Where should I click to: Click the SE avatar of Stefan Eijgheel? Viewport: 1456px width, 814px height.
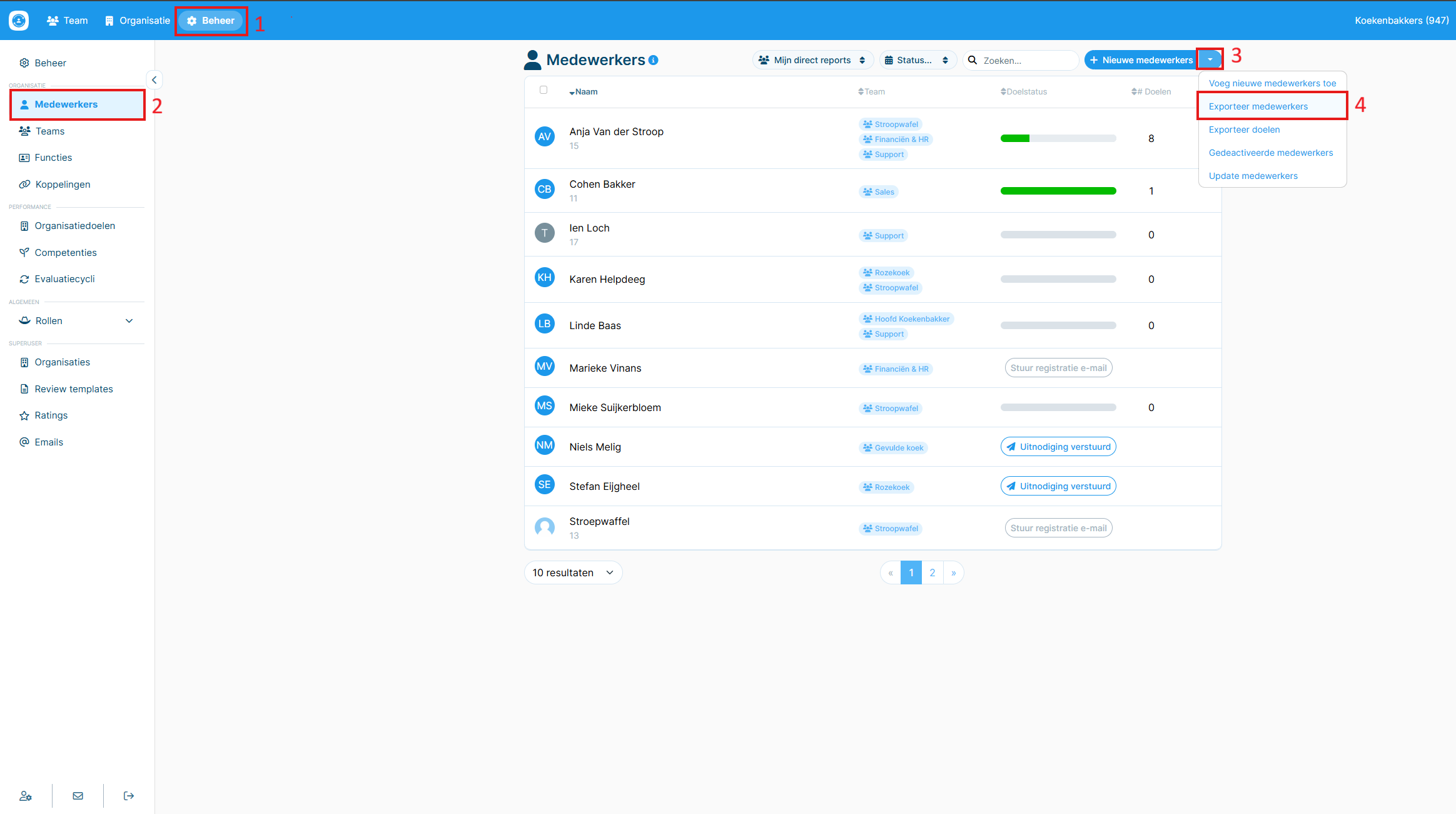coord(545,484)
